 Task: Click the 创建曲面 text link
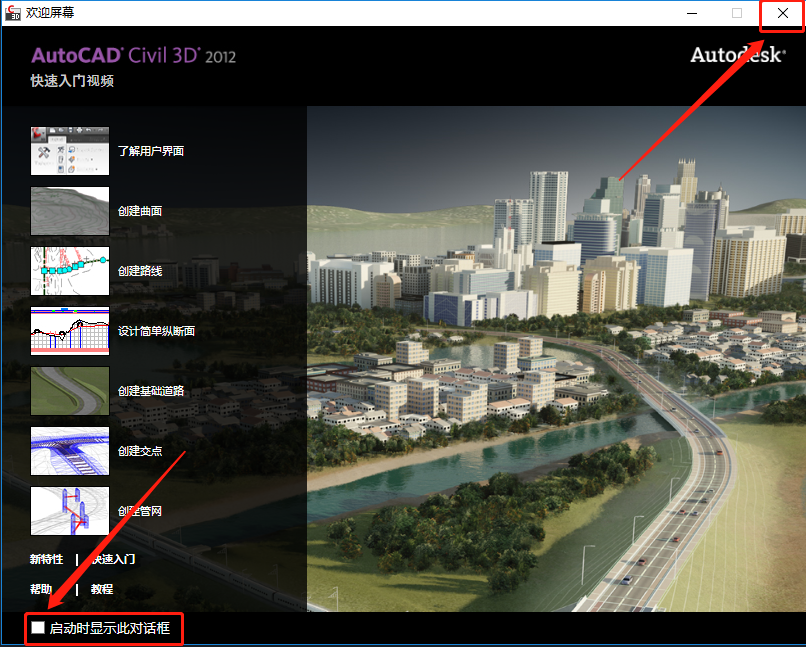point(140,211)
